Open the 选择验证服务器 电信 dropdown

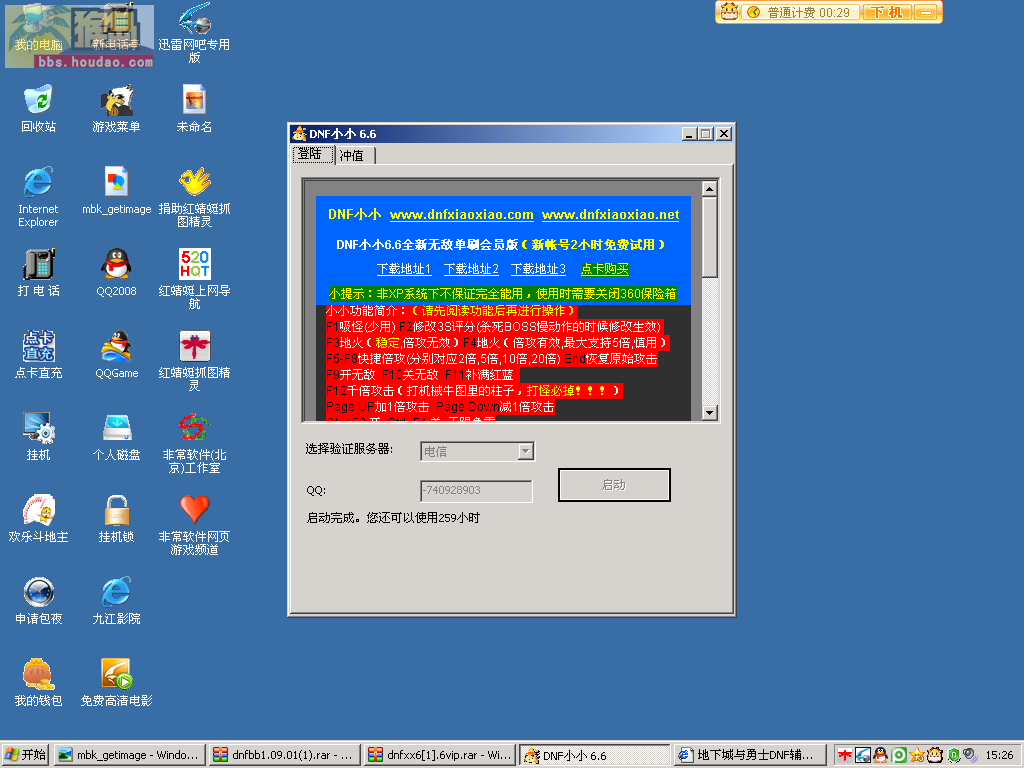pos(477,451)
